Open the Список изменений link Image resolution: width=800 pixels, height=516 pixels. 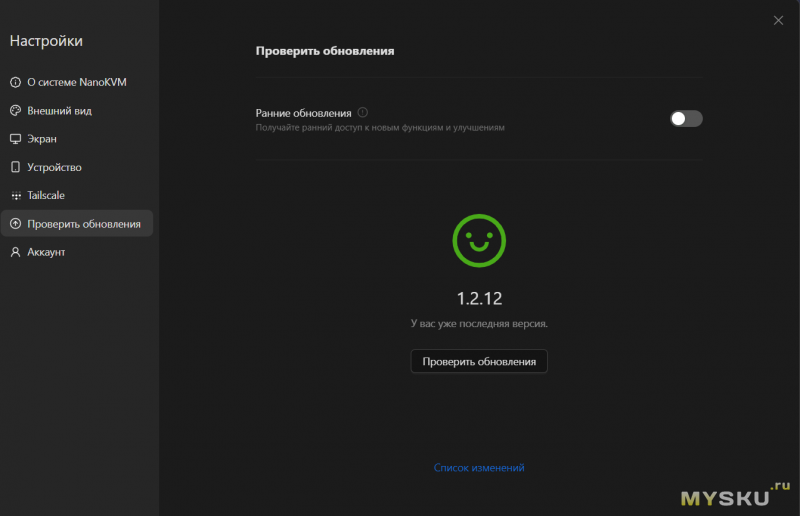coord(479,467)
